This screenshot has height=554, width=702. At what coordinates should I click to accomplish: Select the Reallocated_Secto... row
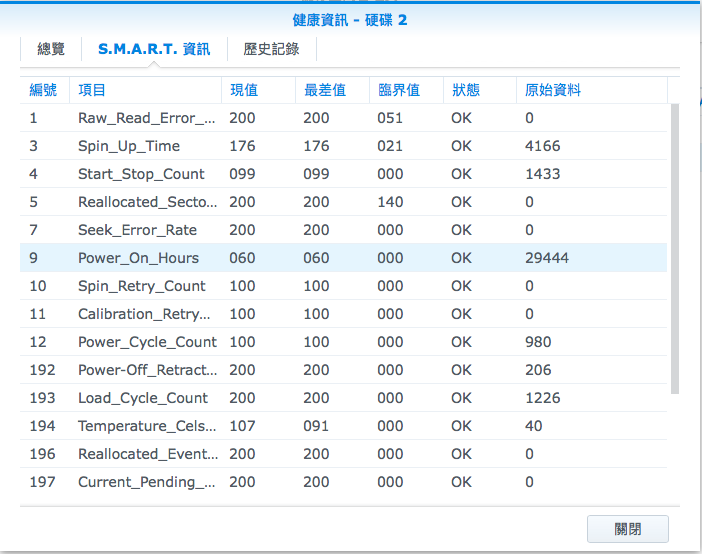point(343,202)
